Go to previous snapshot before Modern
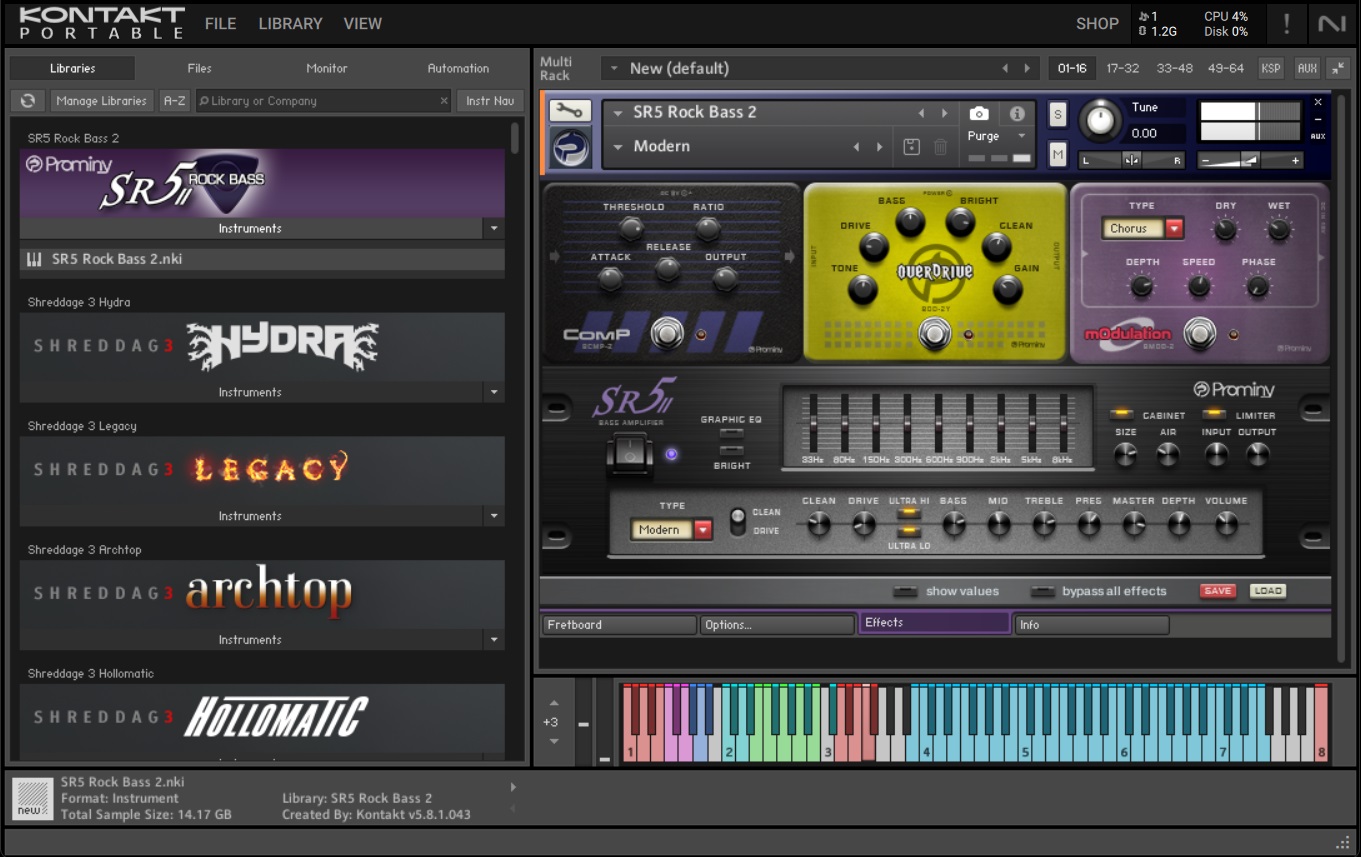The height and width of the screenshot is (857, 1361). [856, 147]
